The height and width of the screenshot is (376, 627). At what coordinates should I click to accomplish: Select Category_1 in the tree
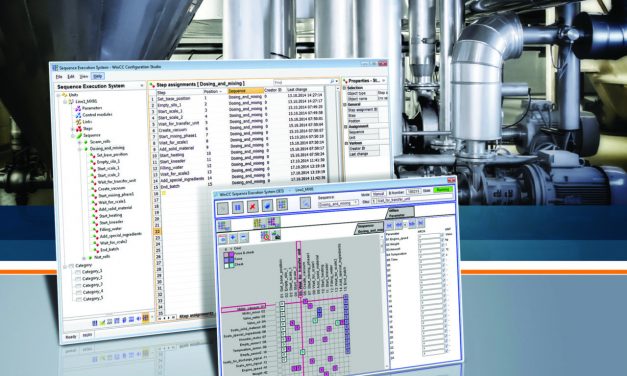92,272
